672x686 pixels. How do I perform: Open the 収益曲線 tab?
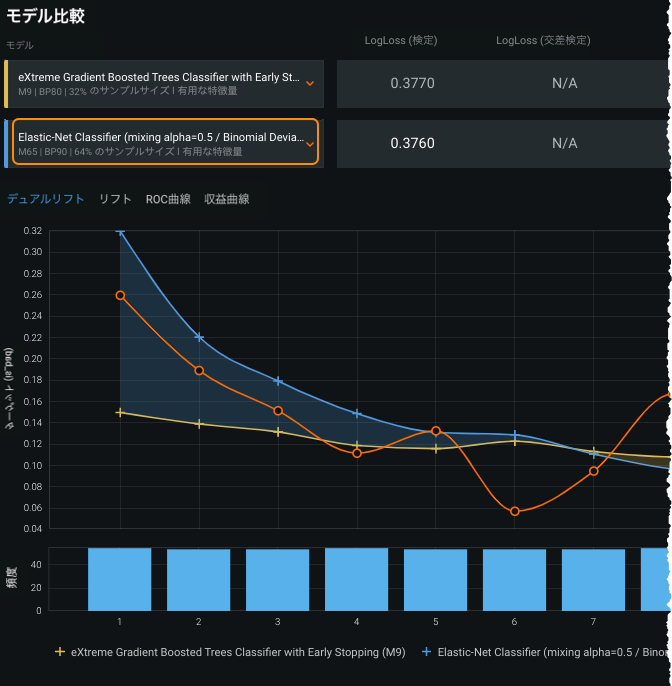tap(227, 199)
